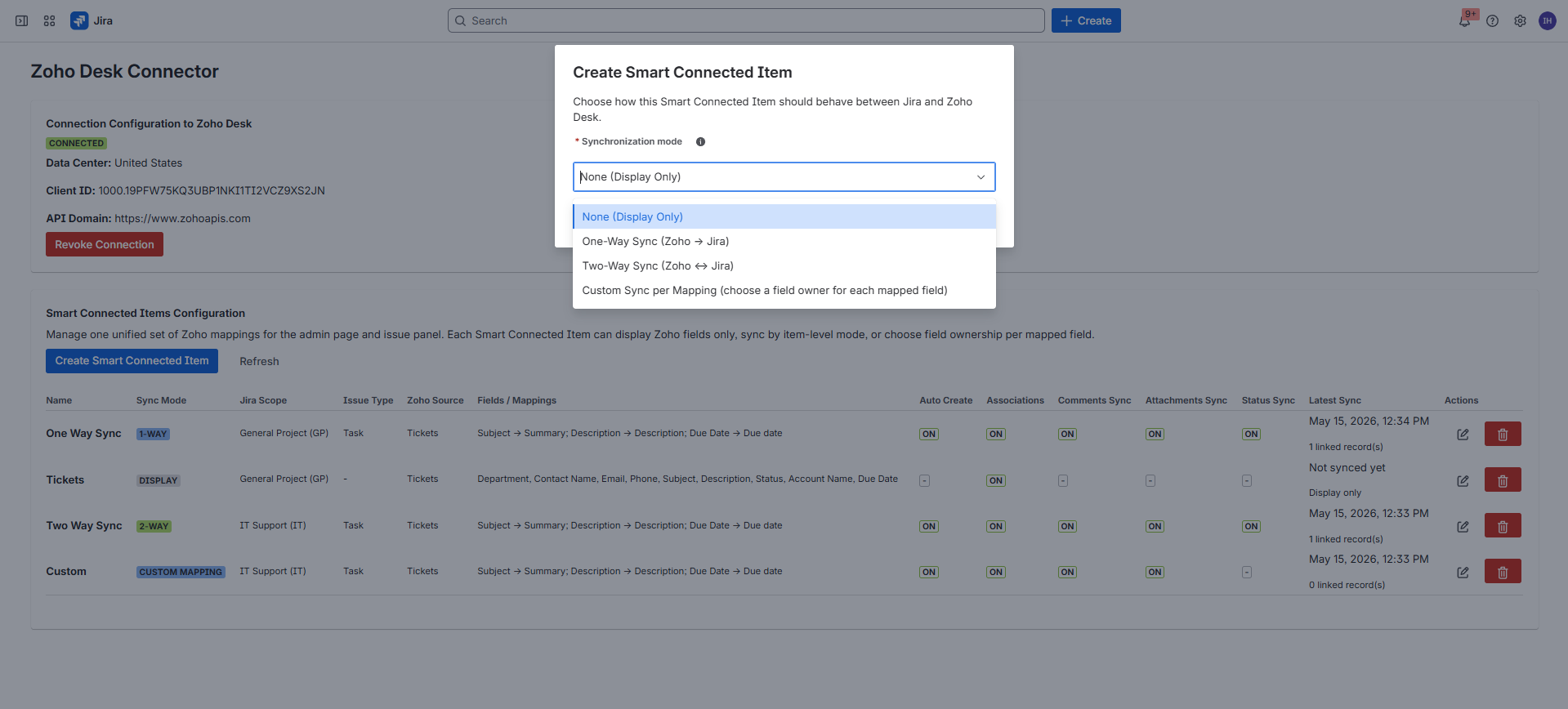Viewport: 1568px width, 709px height.
Task: Edit the Tickets connected item
Action: tap(1463, 480)
